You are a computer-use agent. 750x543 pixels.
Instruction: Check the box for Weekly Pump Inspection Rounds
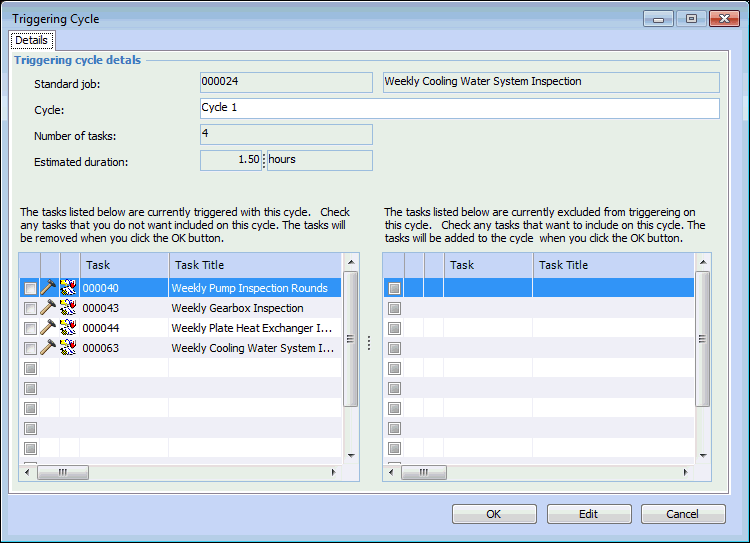click(30, 288)
